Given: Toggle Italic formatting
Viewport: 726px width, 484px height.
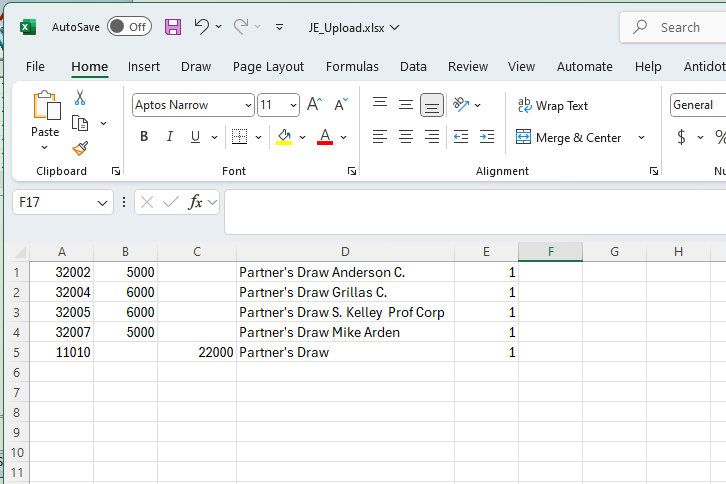Looking at the screenshot, I should tap(170, 136).
